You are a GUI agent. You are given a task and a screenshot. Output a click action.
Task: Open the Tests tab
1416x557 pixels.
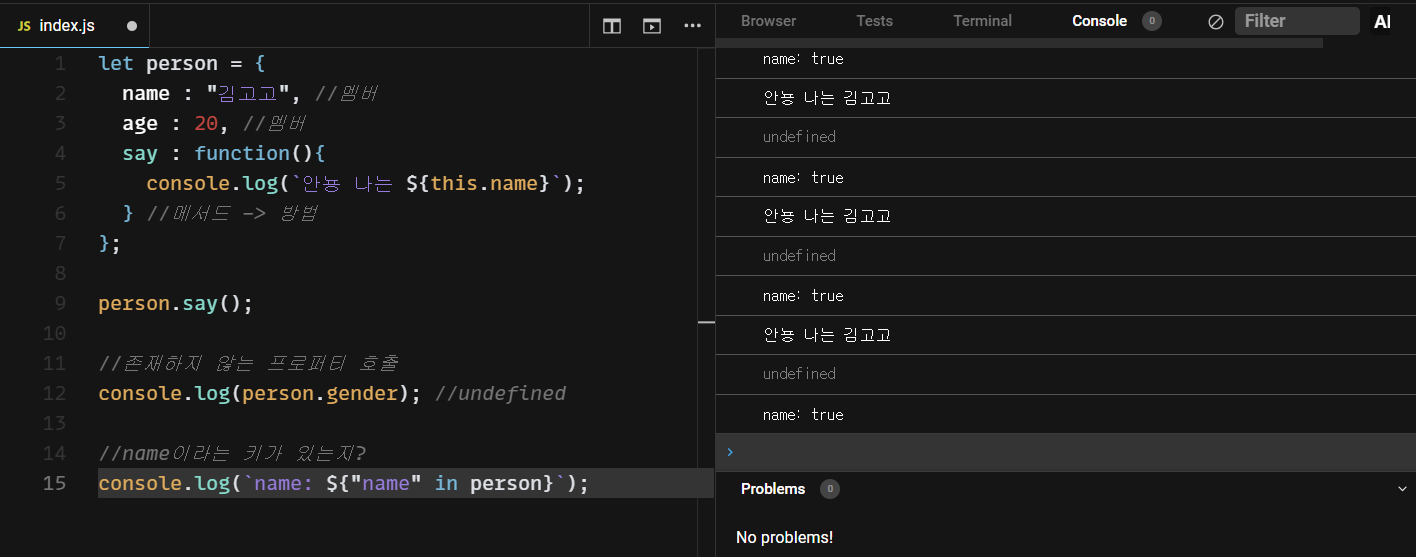[874, 21]
